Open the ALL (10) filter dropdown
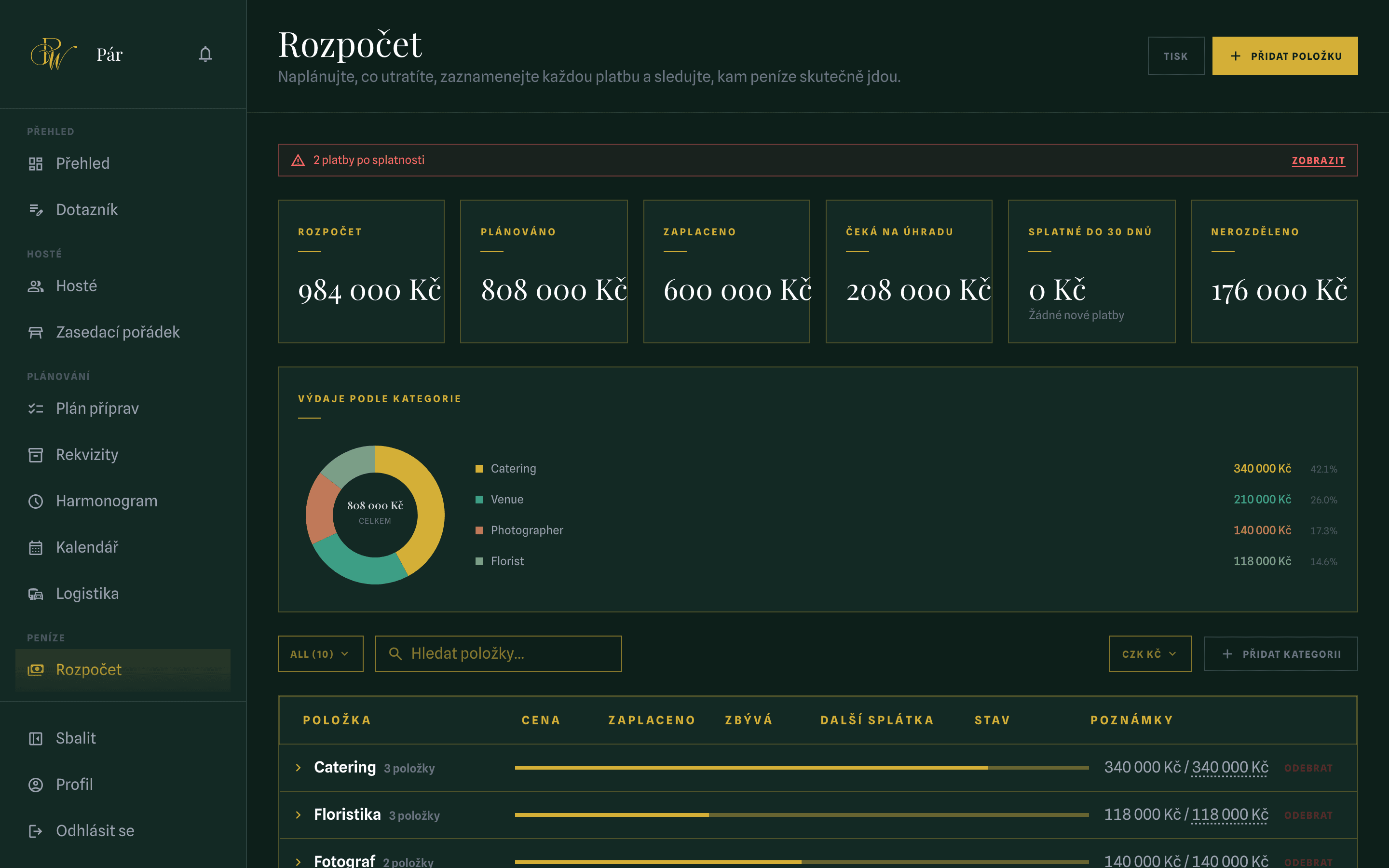The image size is (1389, 868). coord(320,654)
